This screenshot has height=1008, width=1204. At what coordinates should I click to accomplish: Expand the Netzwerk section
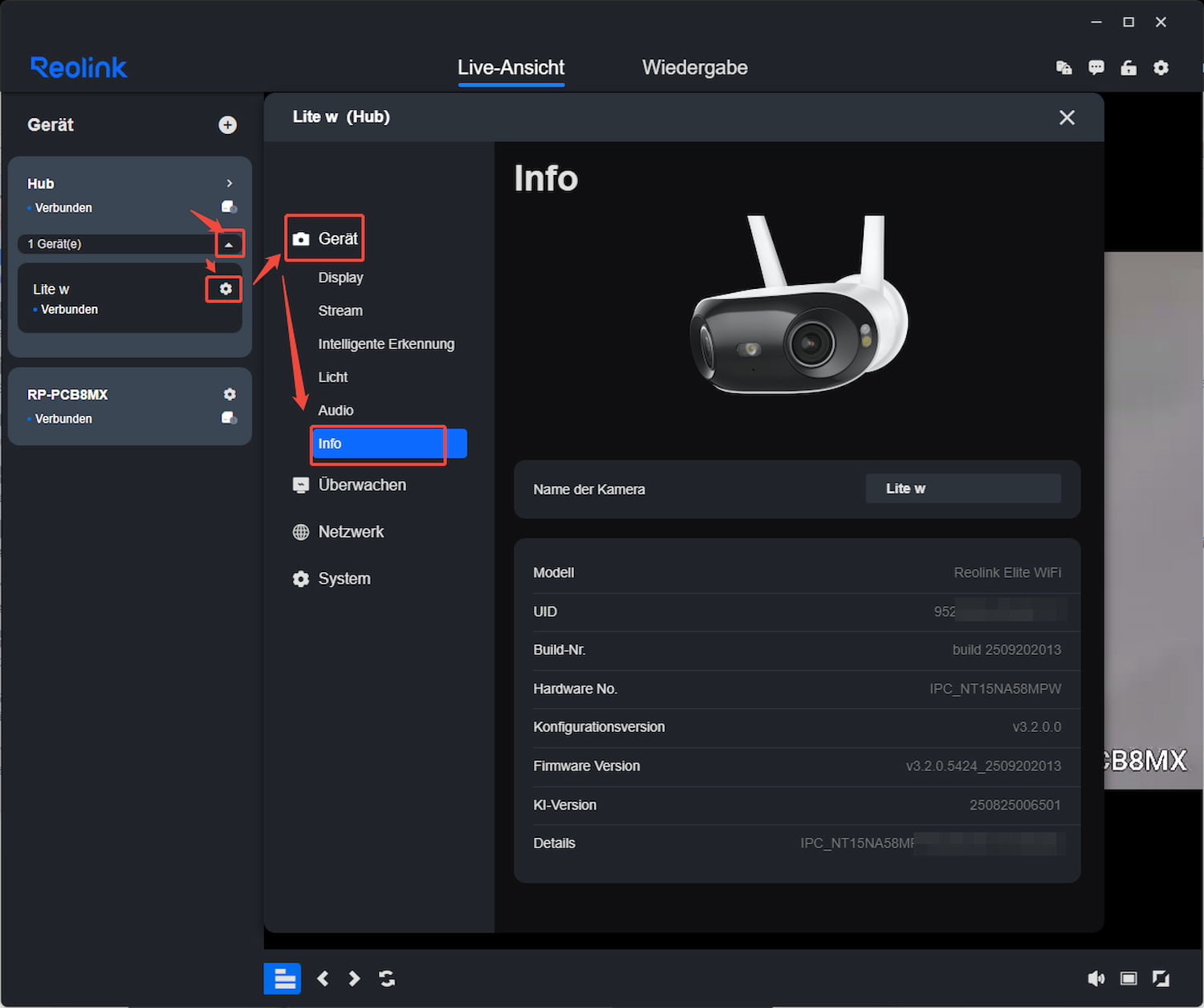coord(351,531)
